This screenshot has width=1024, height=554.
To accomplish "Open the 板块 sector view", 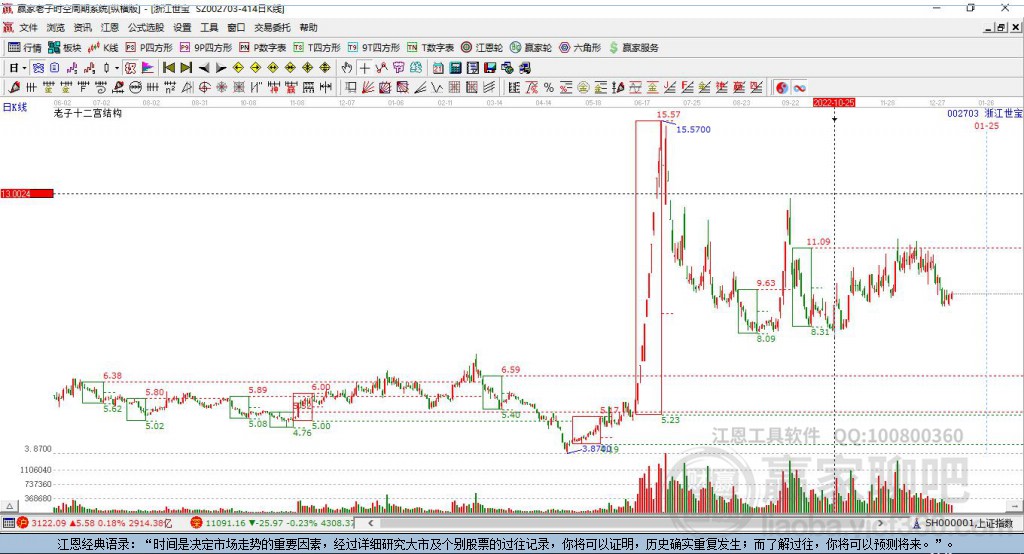I will click(65, 48).
